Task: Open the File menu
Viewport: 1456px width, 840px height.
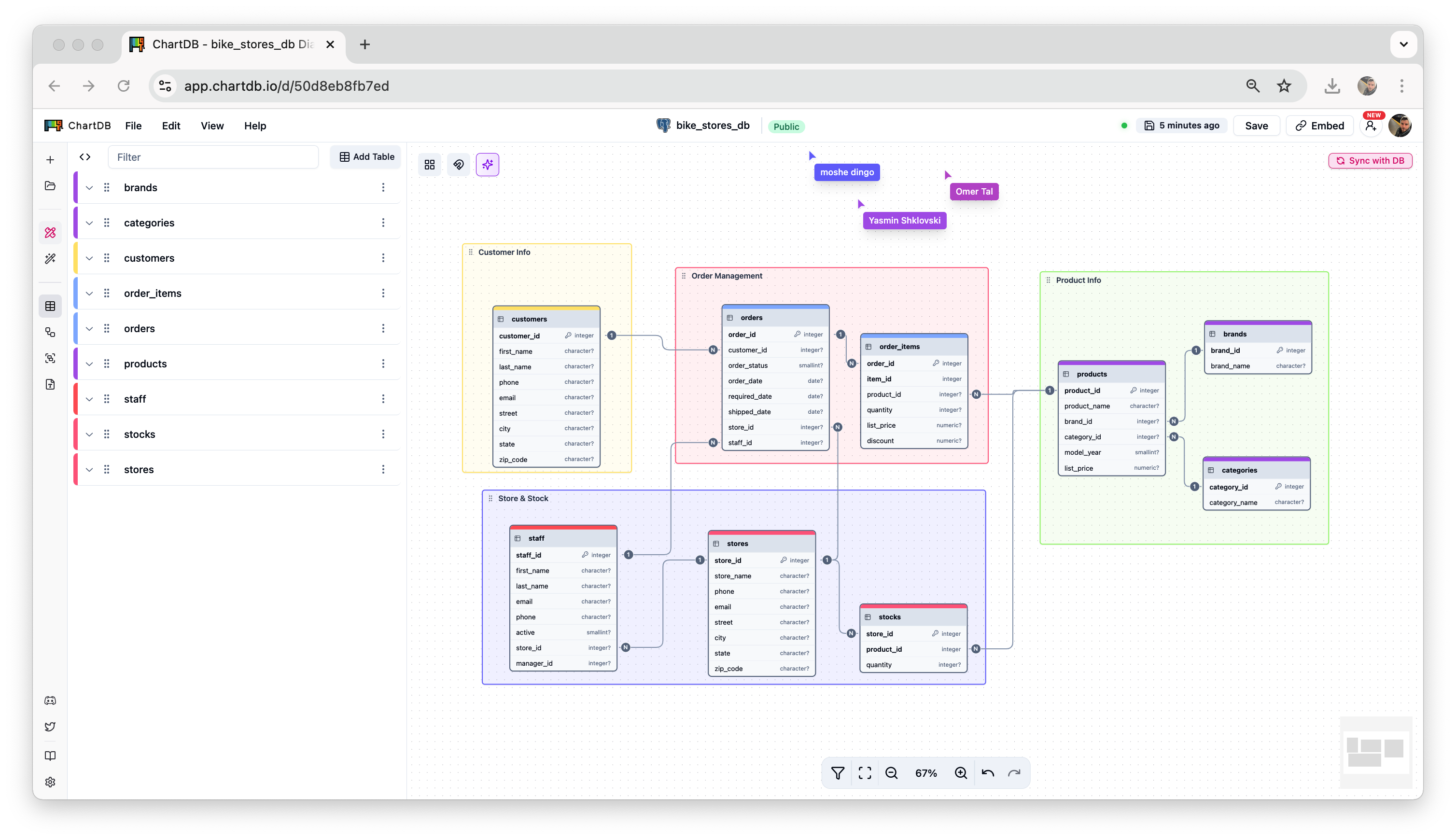Action: coord(133,126)
